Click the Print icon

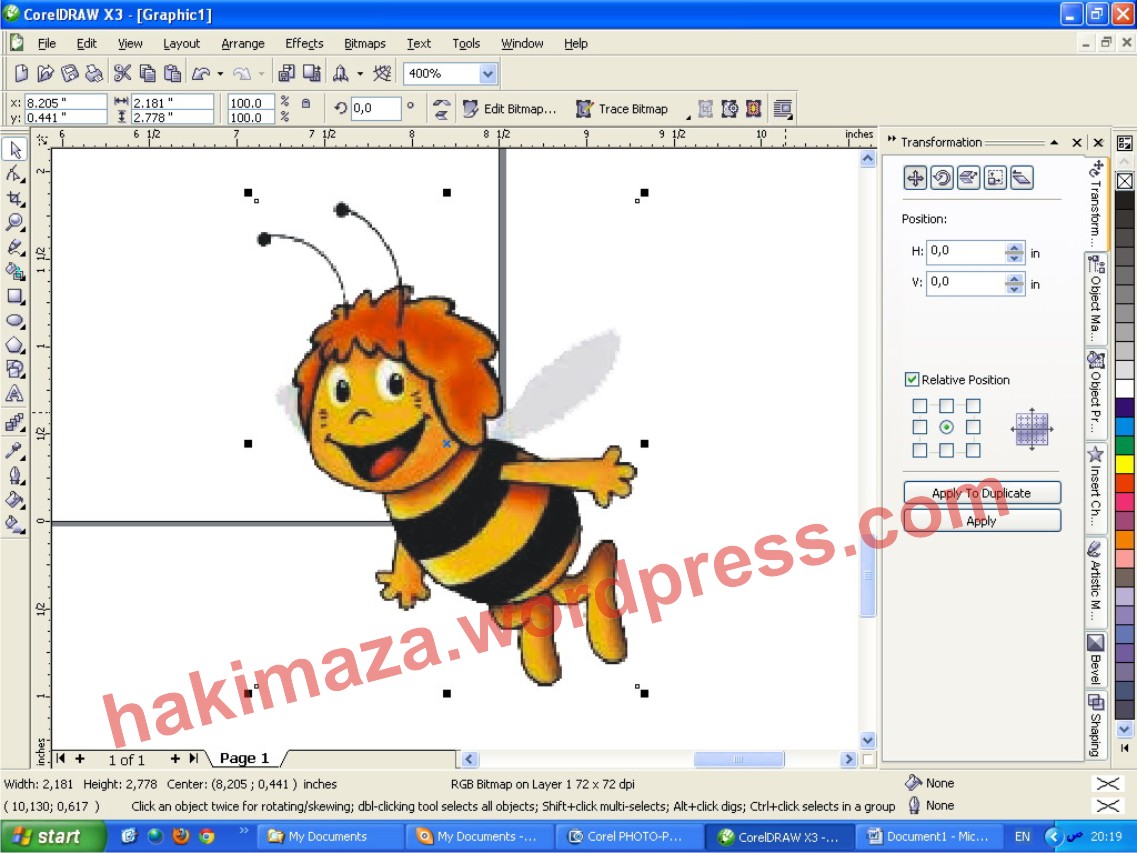click(94, 73)
